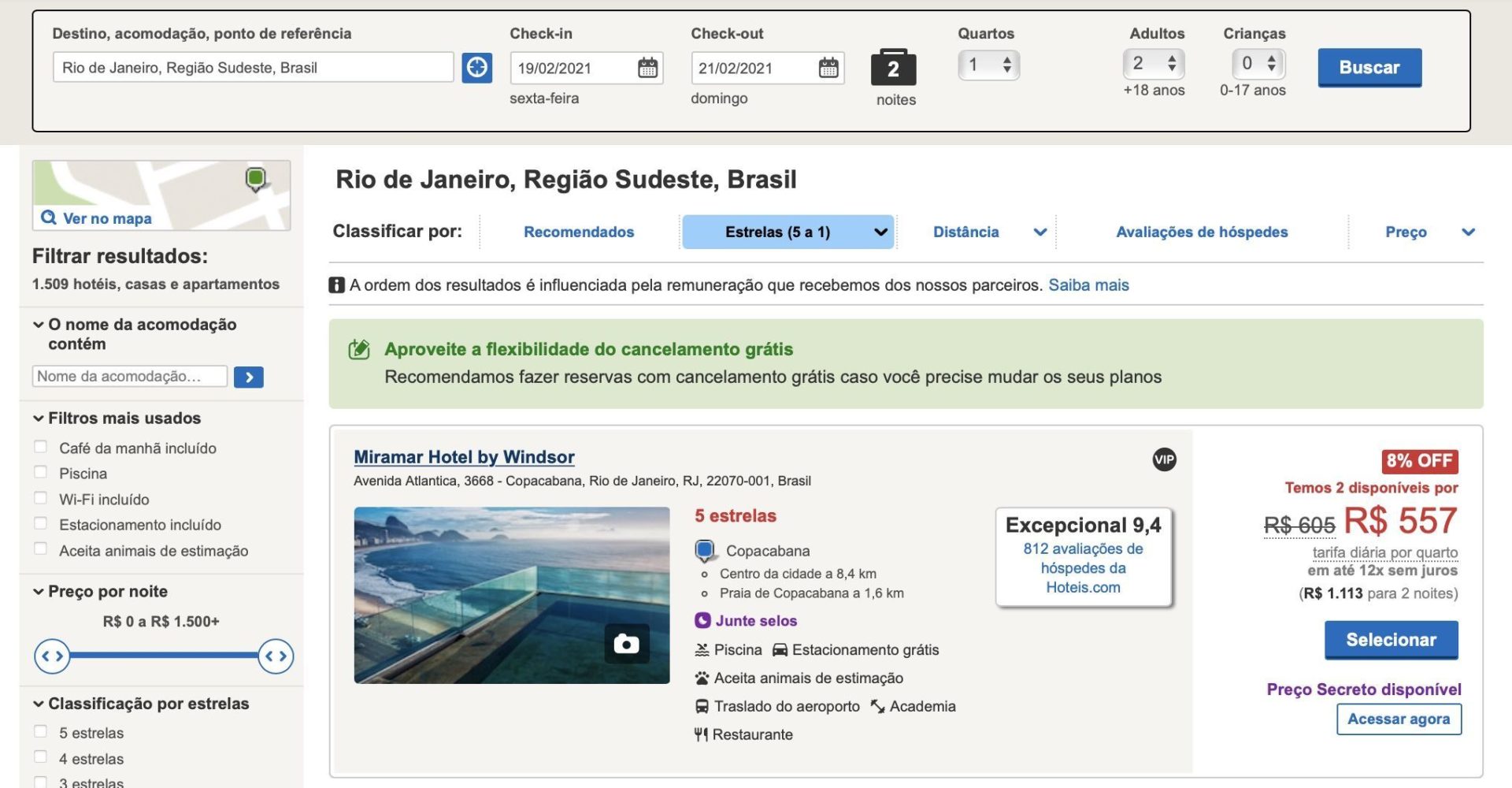Check the 3 estrelas rating filter
Image resolution: width=1512 pixels, height=788 pixels.
40,782
